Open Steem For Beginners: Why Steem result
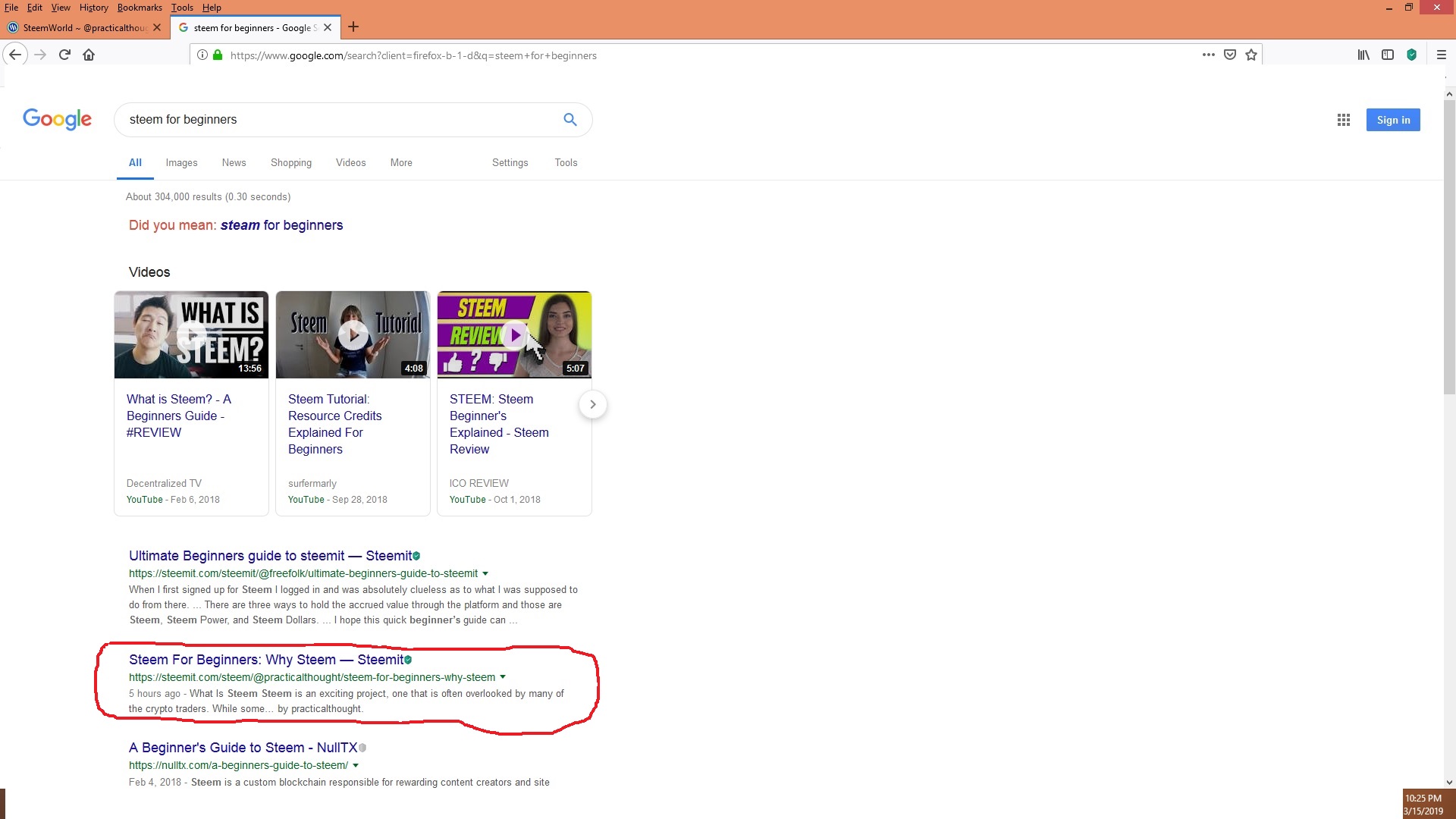This screenshot has width=1456, height=819. pos(266,660)
